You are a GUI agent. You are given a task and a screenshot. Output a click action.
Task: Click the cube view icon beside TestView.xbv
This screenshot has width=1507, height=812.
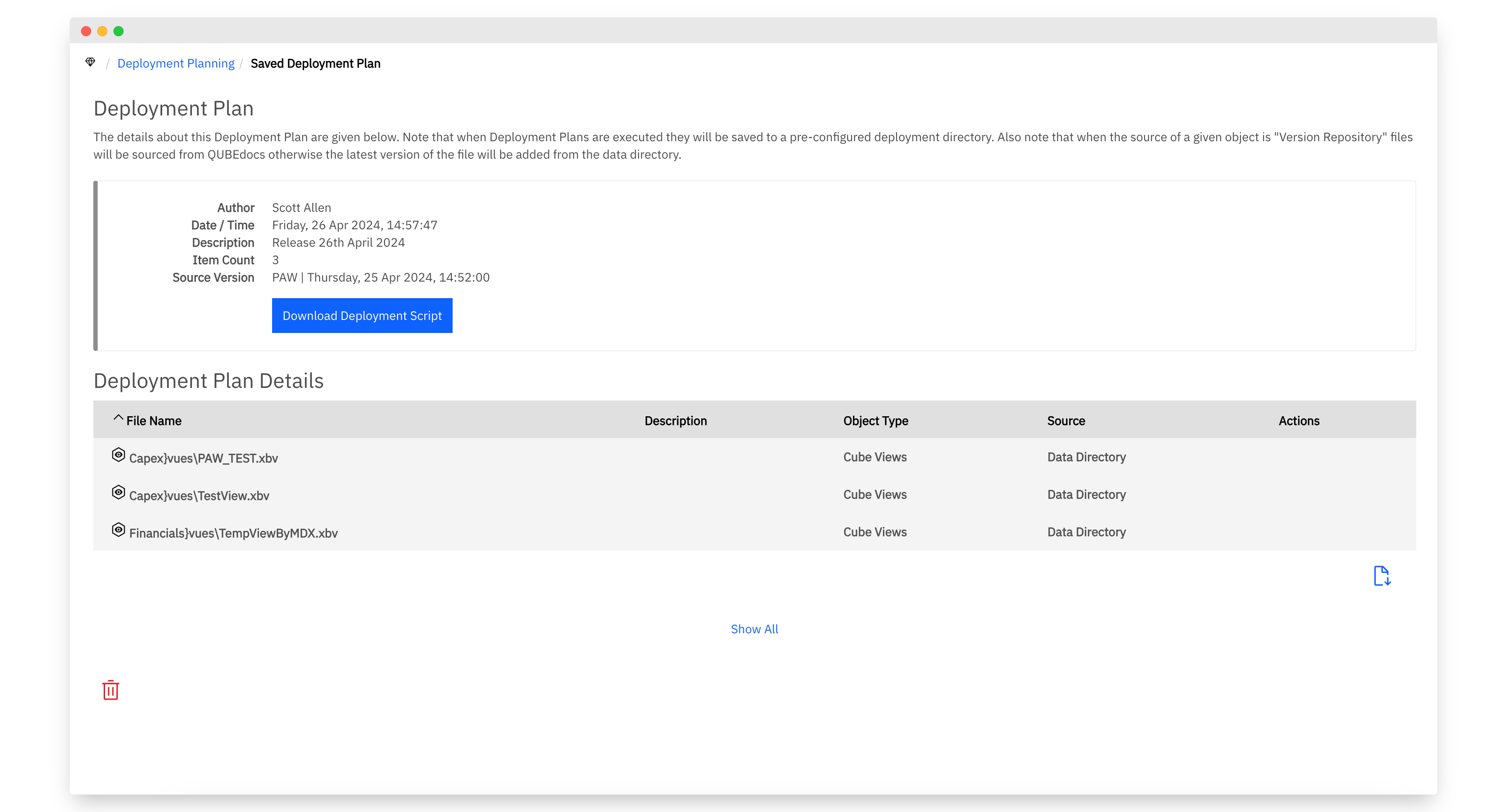[x=118, y=492]
